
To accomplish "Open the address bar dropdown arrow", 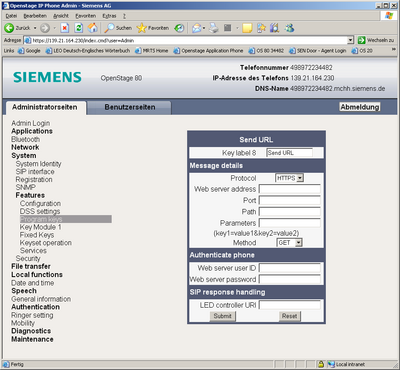I will [350, 40].
